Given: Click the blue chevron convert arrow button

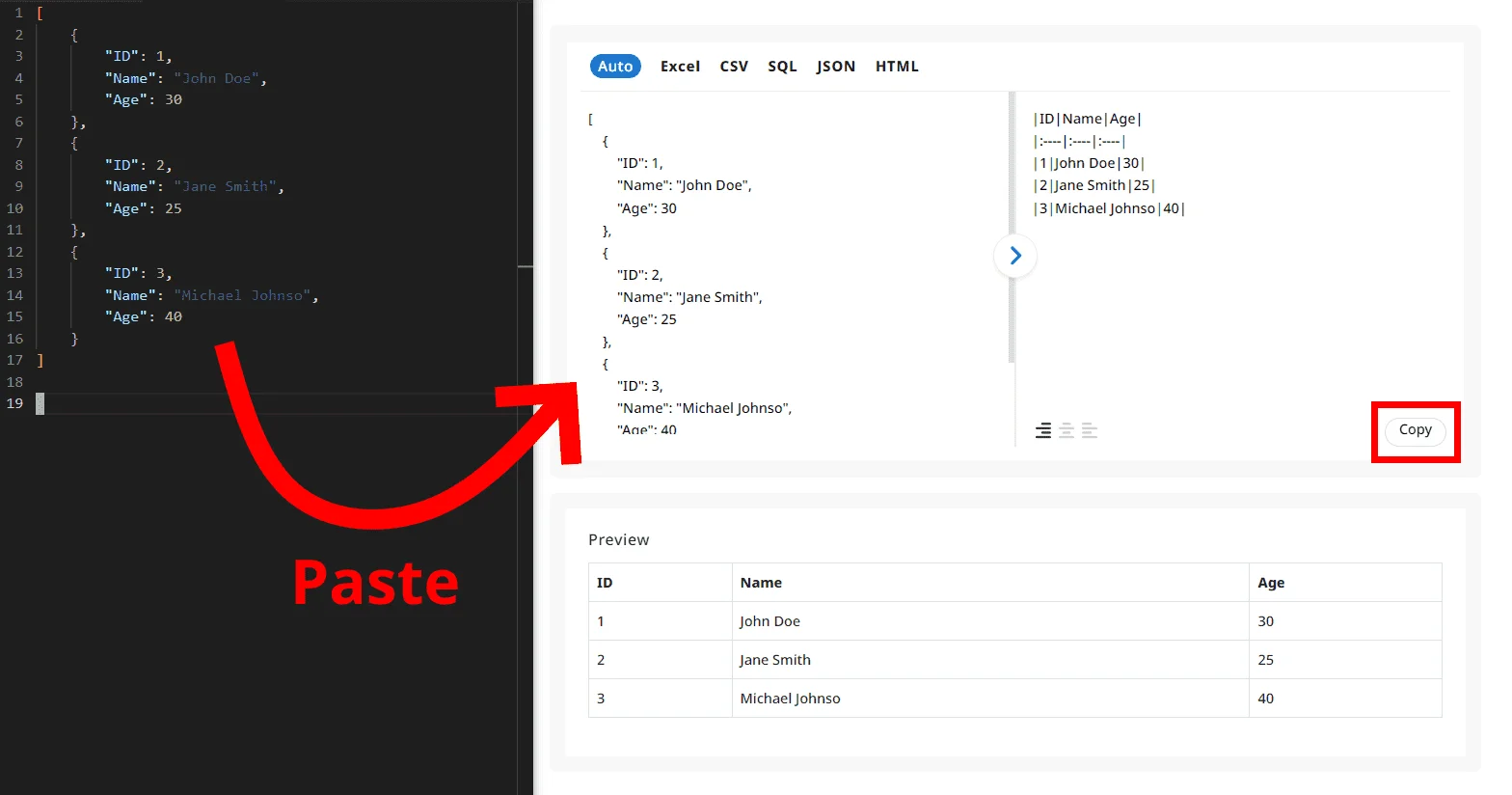Looking at the screenshot, I should pyautogui.click(x=1014, y=256).
